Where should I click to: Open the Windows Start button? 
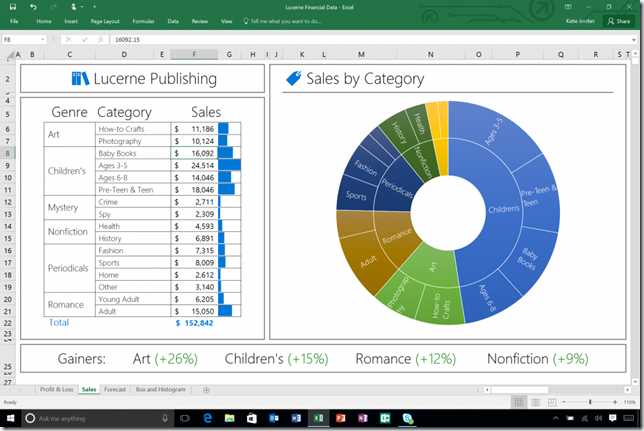[11, 418]
